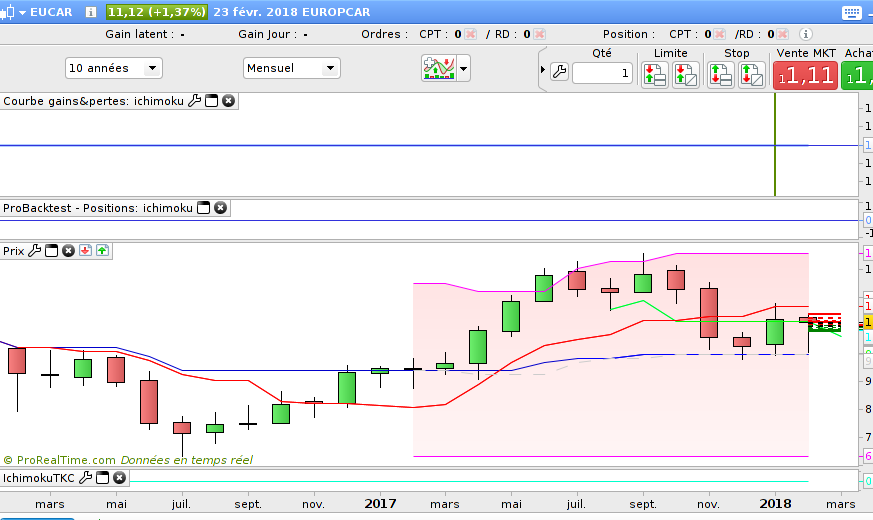873x520 pixels.
Task: Click the second Limite order icon
Action: point(685,75)
